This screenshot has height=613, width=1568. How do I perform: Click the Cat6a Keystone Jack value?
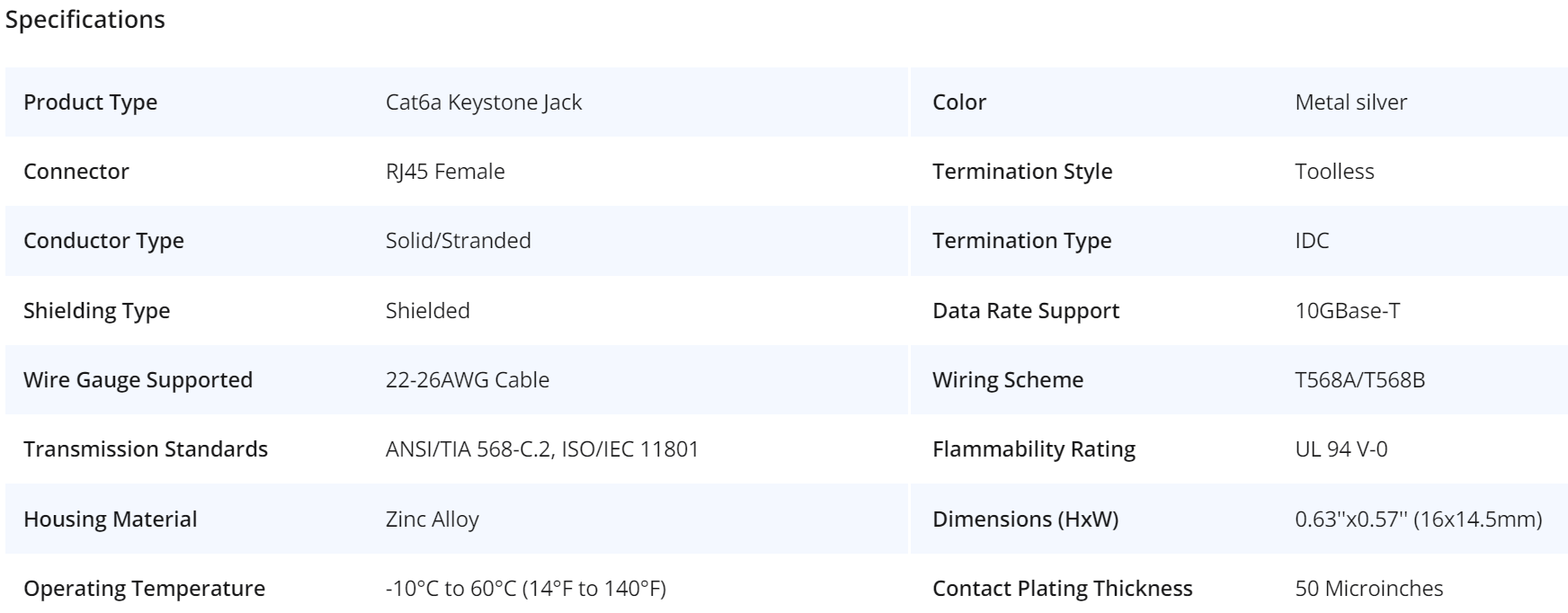point(484,102)
